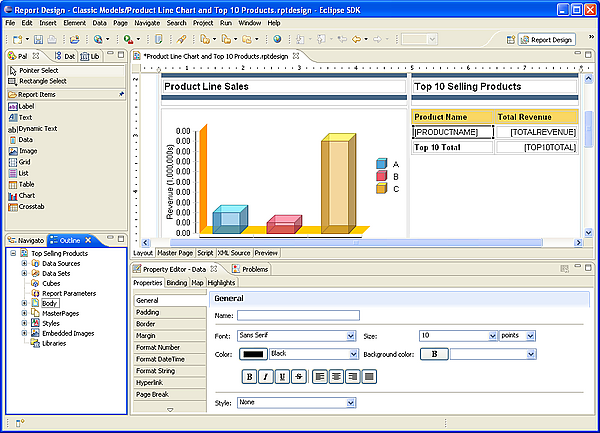Open the File menu
The image size is (600, 433).
pos(10,23)
